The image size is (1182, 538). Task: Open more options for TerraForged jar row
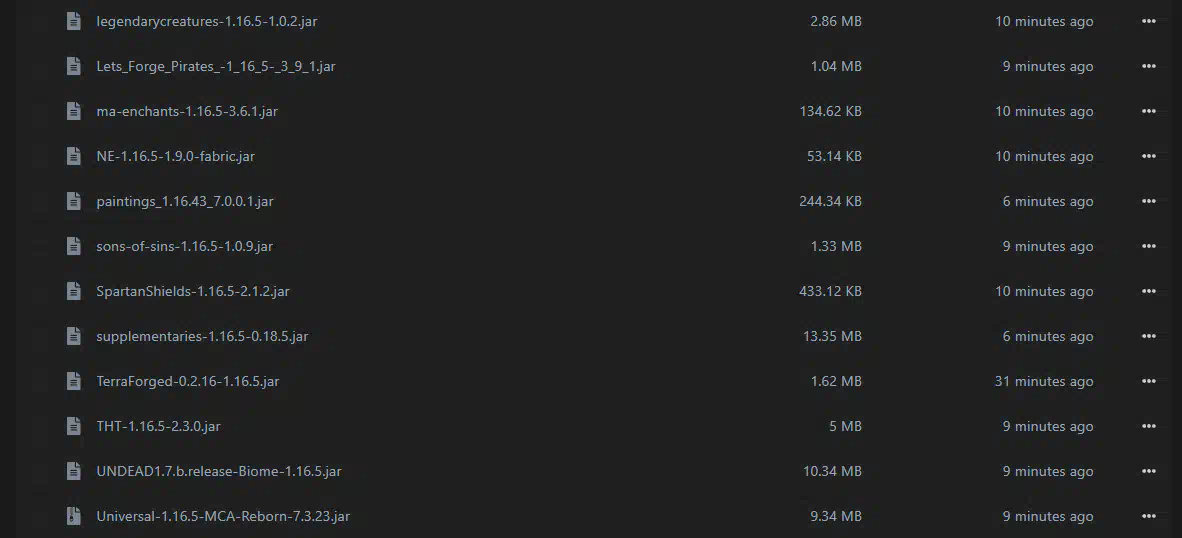click(x=1148, y=381)
